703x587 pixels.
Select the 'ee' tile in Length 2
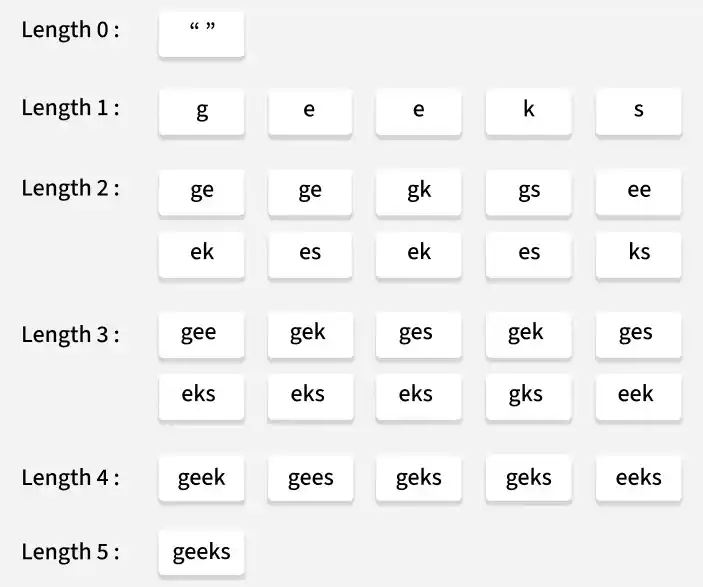pos(638,190)
